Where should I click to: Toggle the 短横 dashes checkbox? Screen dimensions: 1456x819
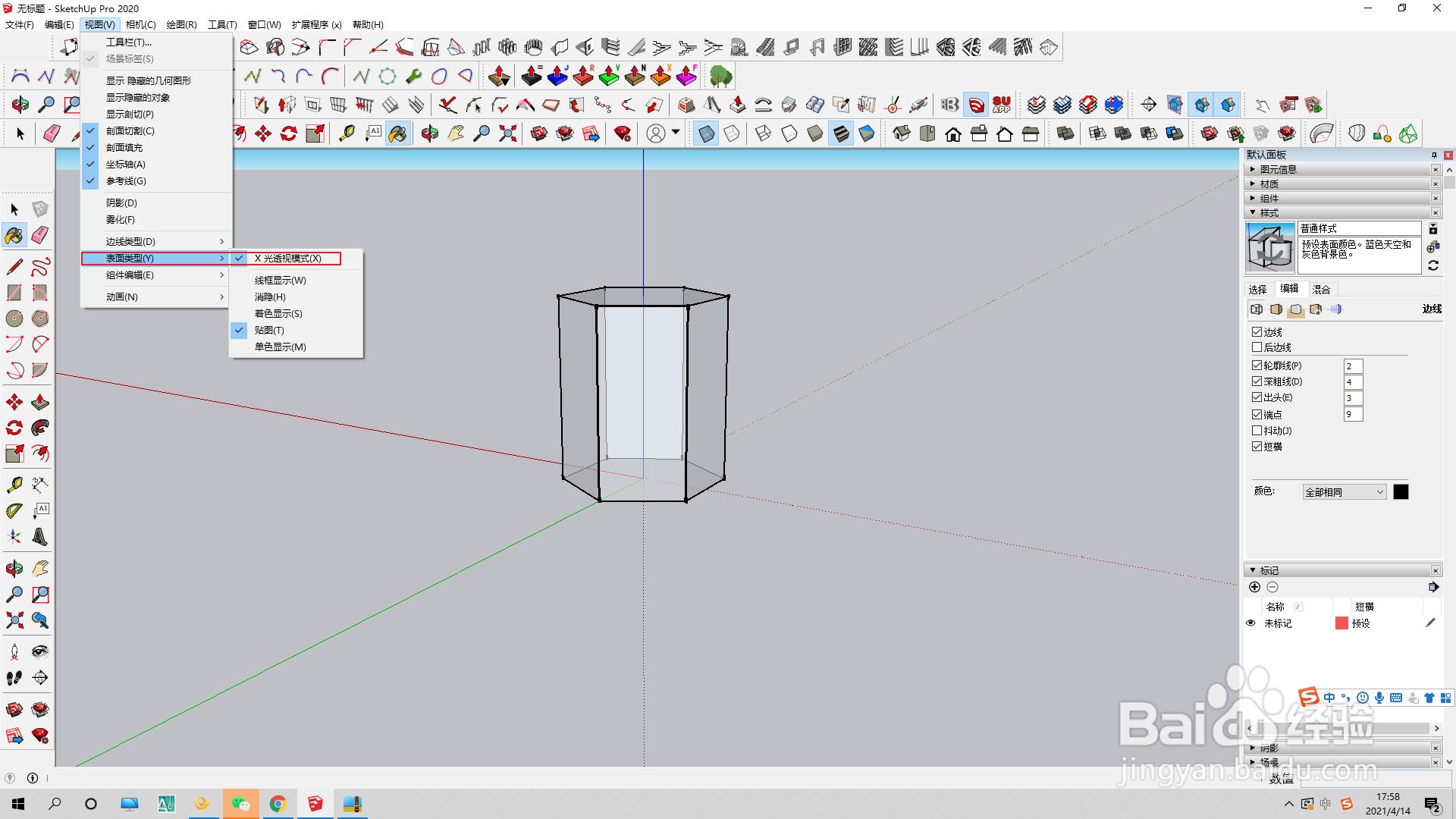click(1257, 447)
